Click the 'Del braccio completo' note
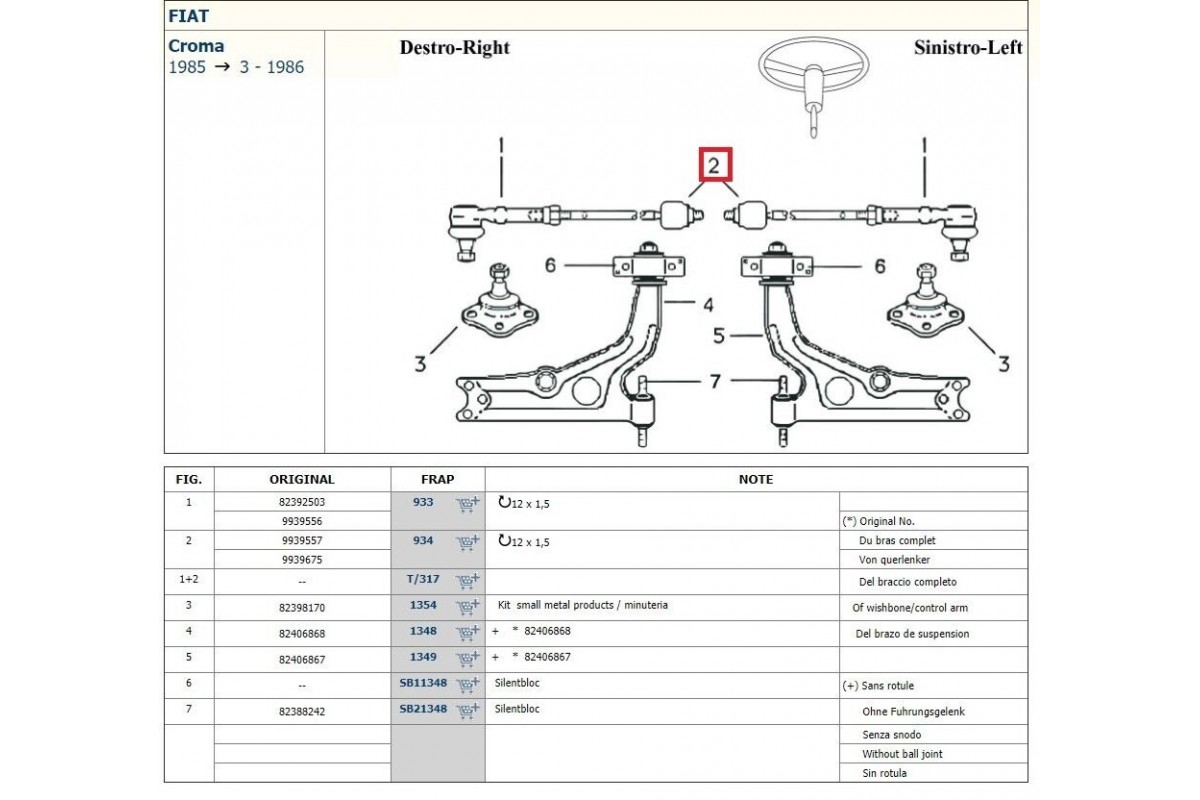The height and width of the screenshot is (800, 1200). 908,582
